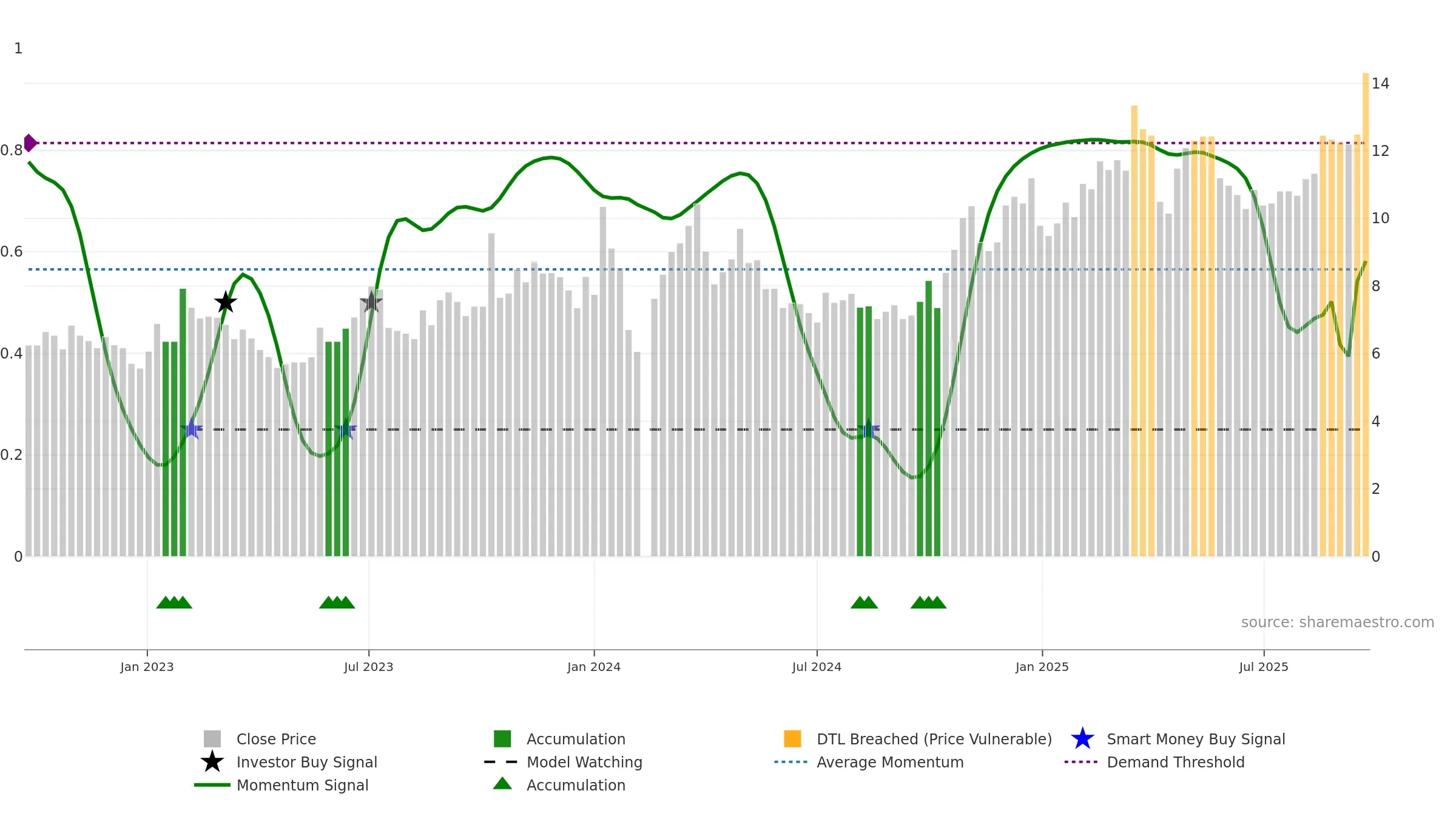Toggle Demand Threshold legend item
Screen dimensions: 1456x819
tap(1176, 762)
